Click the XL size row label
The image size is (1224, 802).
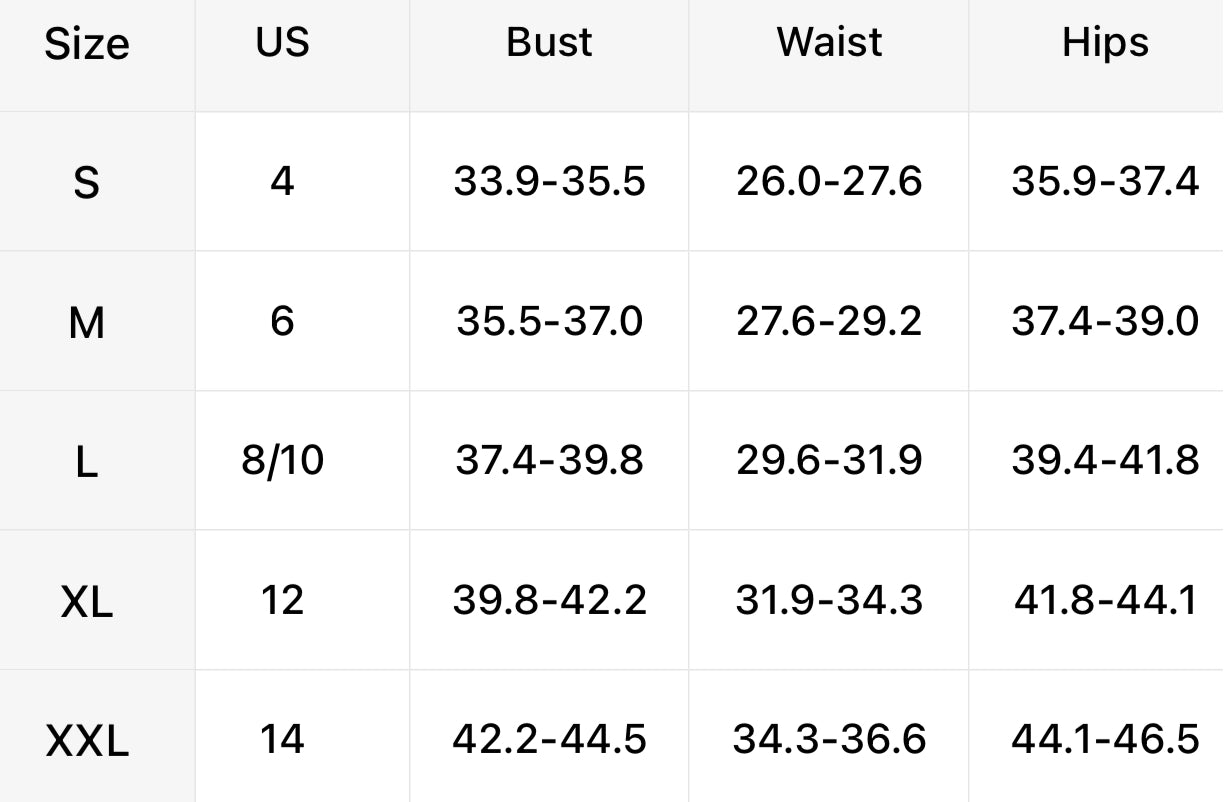coord(87,602)
